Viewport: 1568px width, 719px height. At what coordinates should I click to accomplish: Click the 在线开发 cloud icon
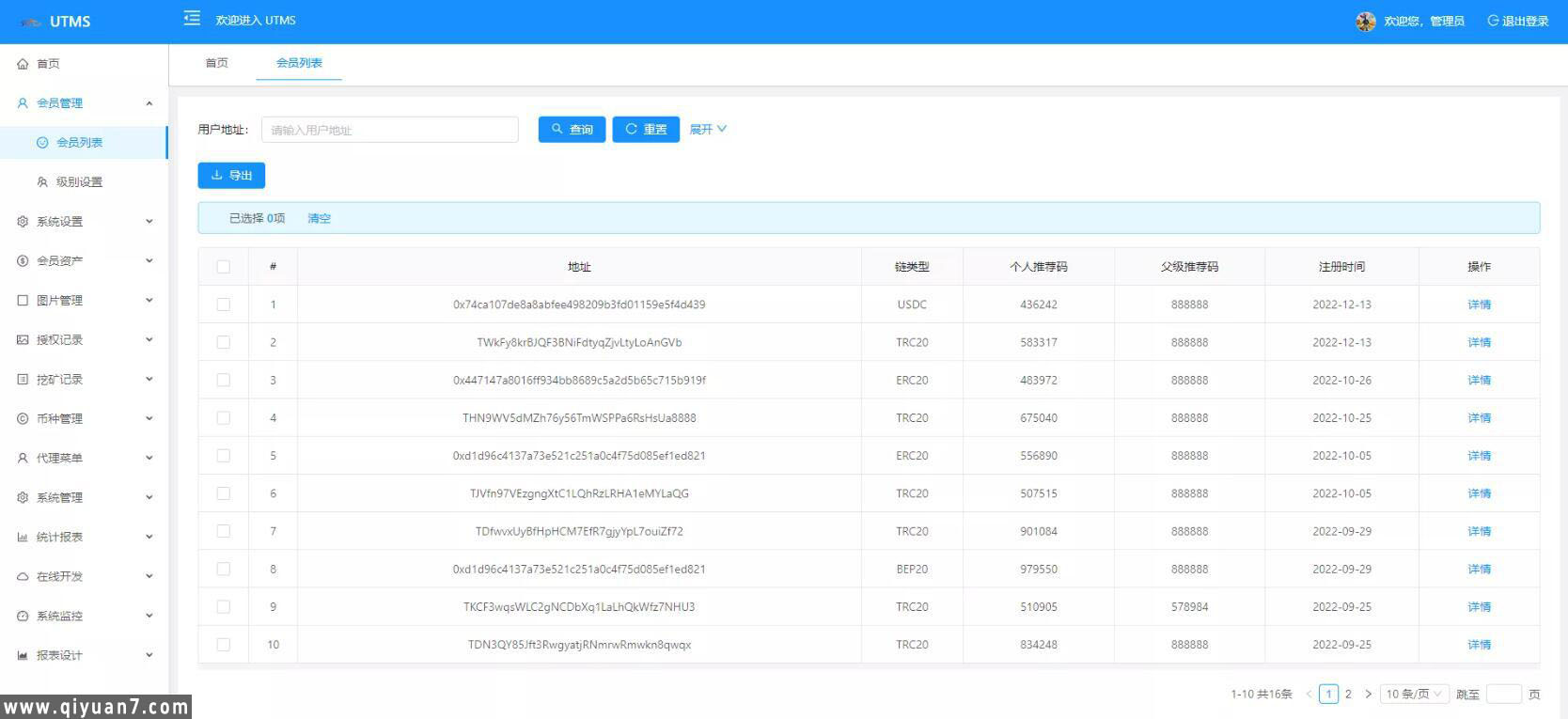tap(23, 577)
